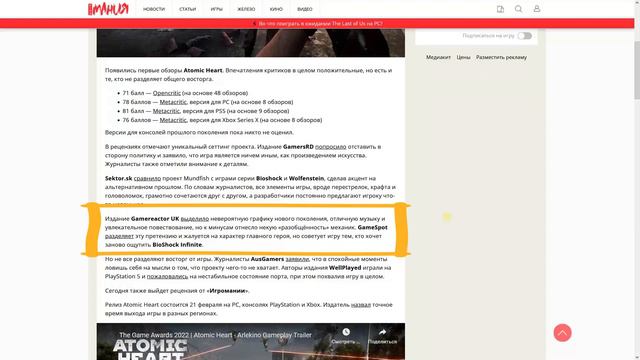Open the Видео menu item
This screenshot has height=360, width=640.
[x=304, y=9]
